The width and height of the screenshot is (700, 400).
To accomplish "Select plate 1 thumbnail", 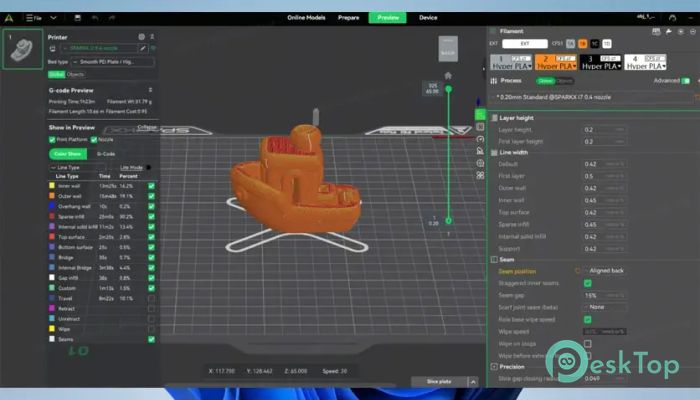I will pyautogui.click(x=23, y=50).
